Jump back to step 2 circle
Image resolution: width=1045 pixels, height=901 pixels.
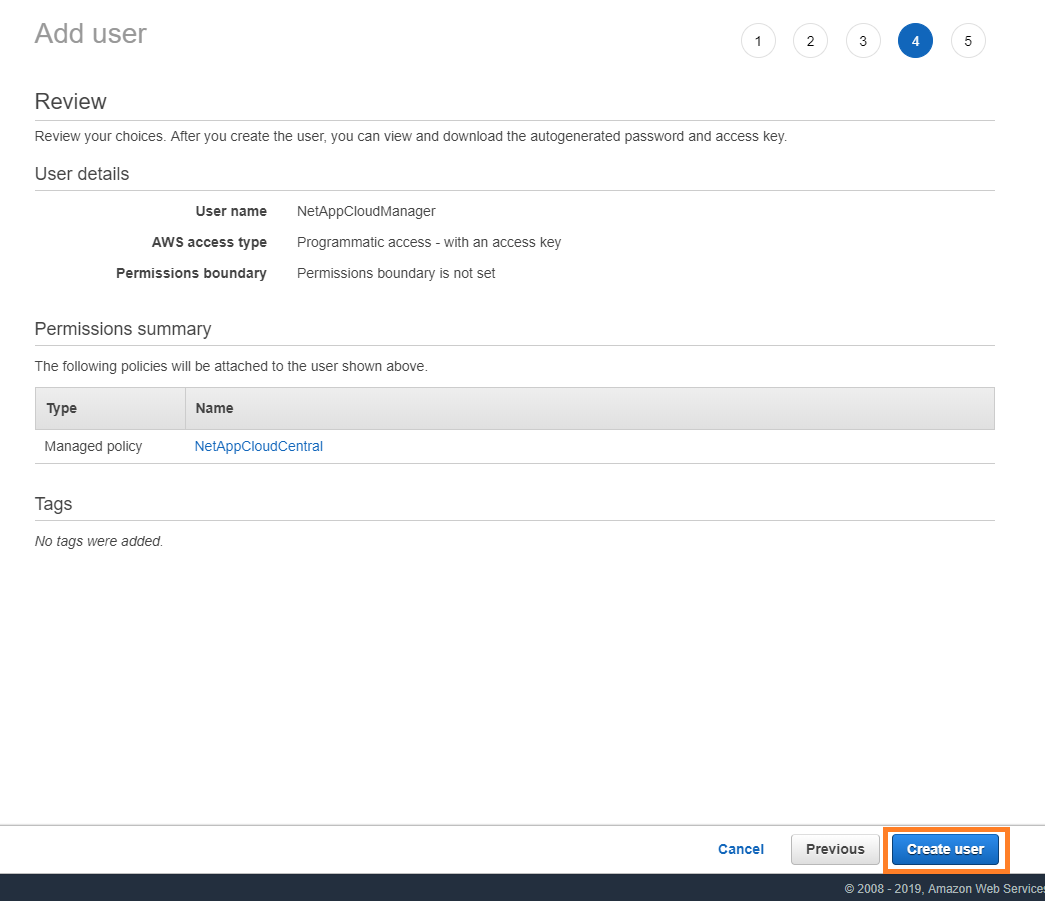(810, 41)
